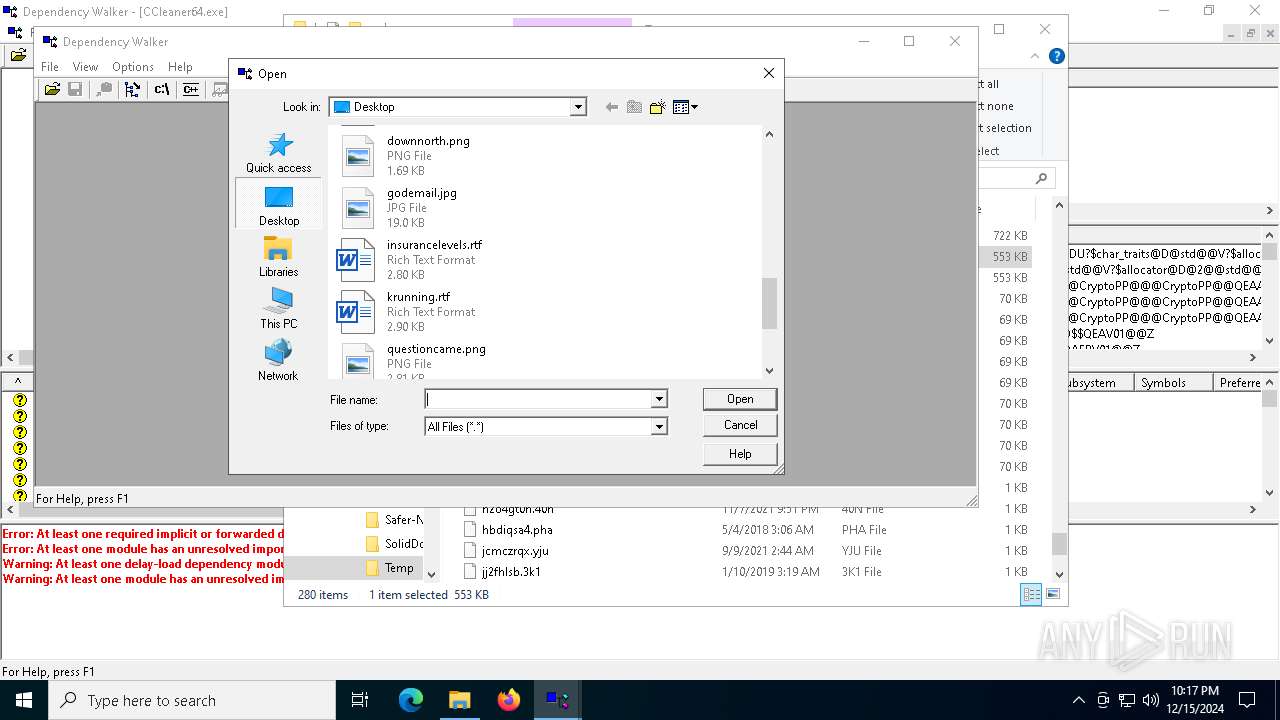Open Task View from taskbar
Image resolution: width=1280 pixels, height=720 pixels.
pyautogui.click(x=360, y=700)
